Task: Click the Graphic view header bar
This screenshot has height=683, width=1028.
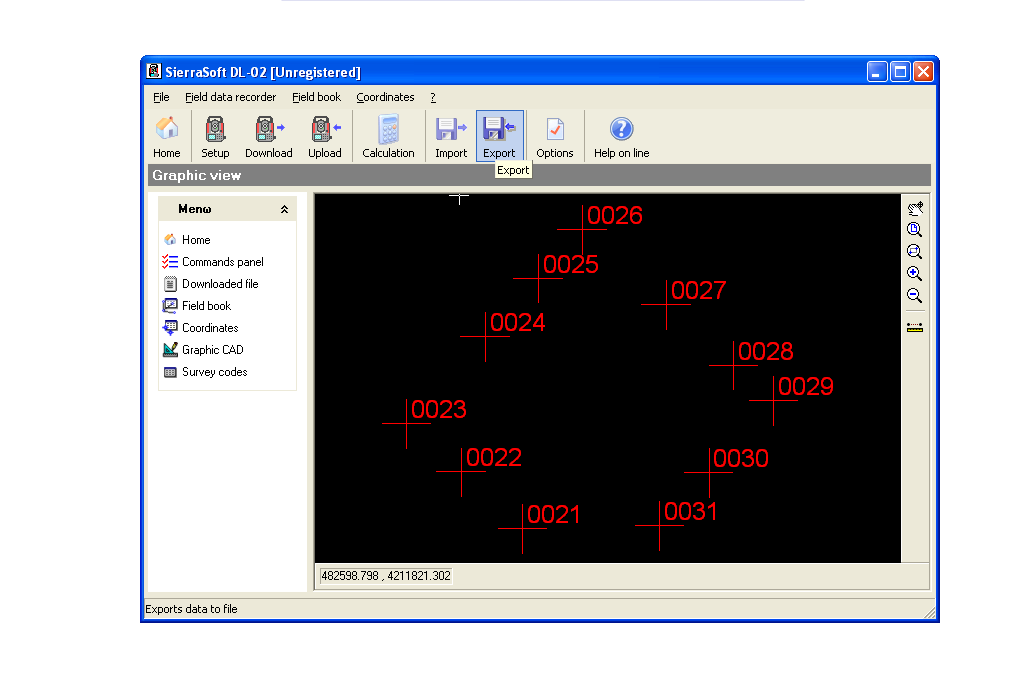Action: 539,175
